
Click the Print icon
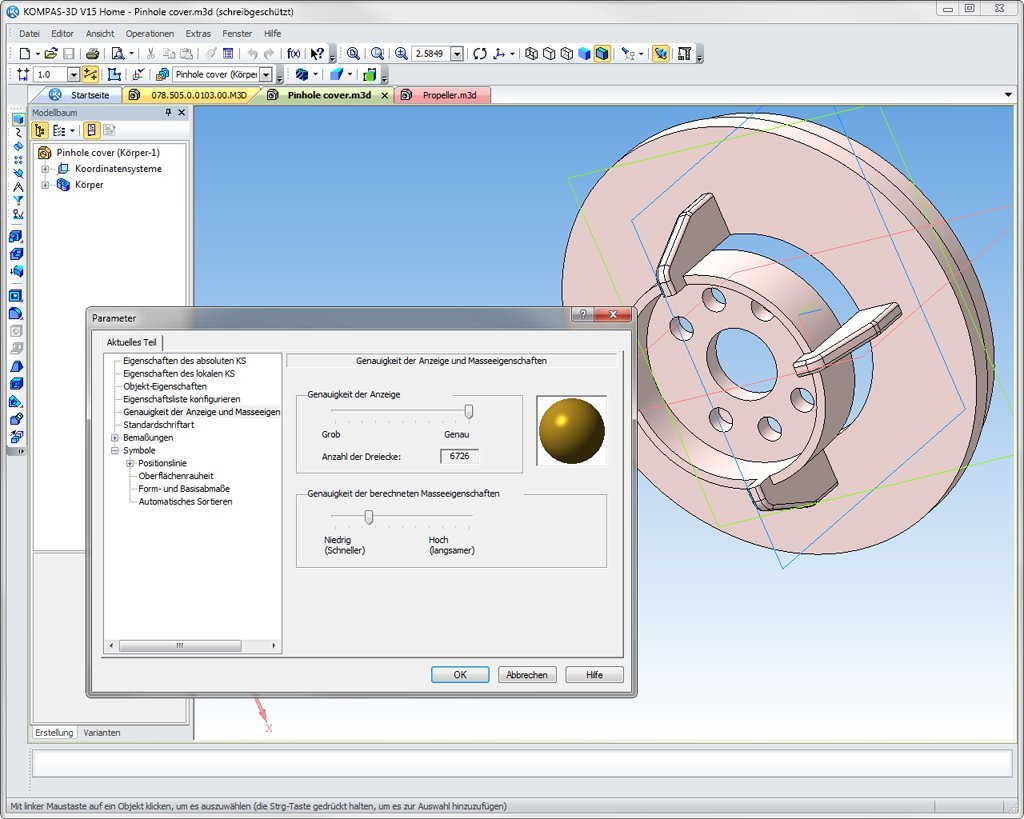(93, 54)
